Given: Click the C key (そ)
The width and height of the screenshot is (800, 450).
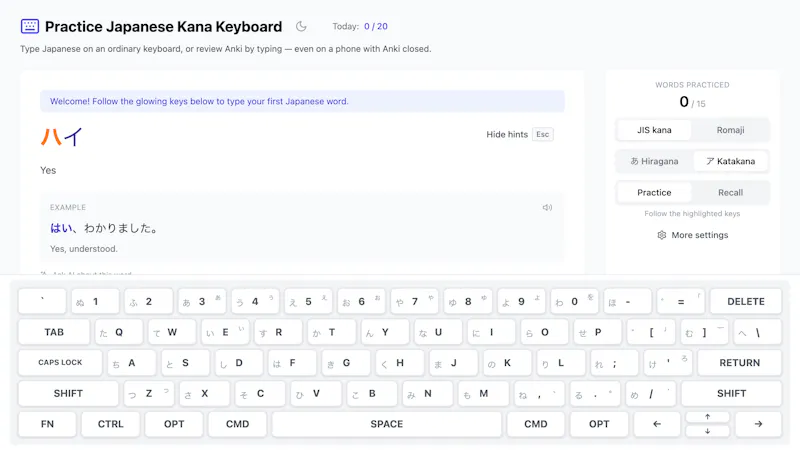Looking at the screenshot, I should [260, 393].
